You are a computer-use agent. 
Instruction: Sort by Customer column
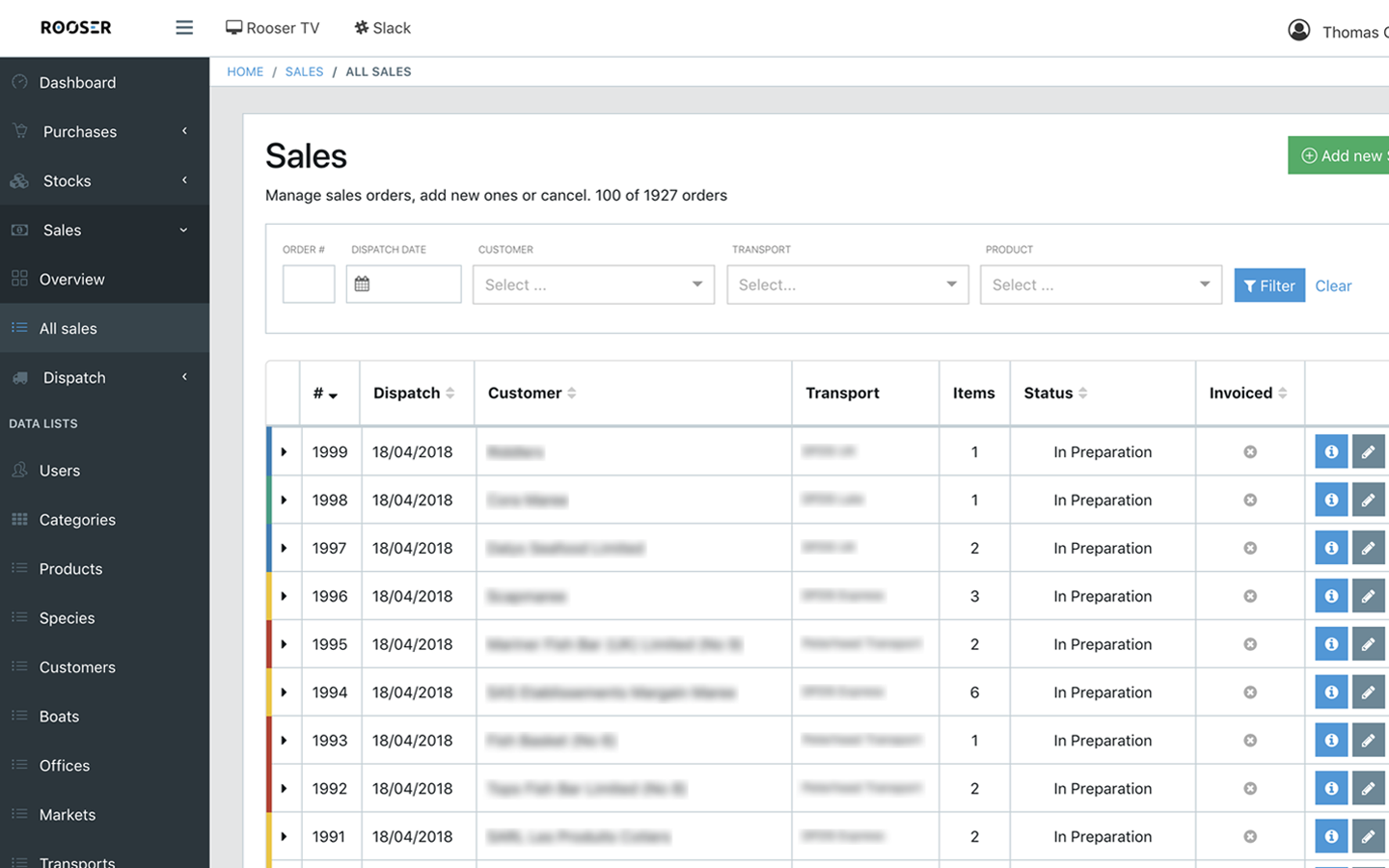(x=531, y=393)
